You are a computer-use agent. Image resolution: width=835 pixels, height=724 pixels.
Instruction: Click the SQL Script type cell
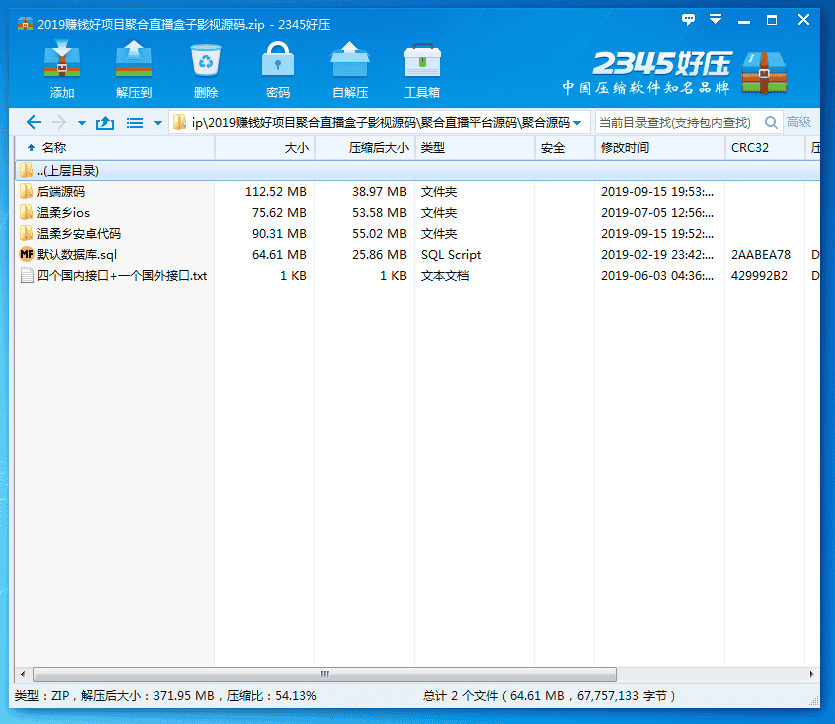click(451, 255)
